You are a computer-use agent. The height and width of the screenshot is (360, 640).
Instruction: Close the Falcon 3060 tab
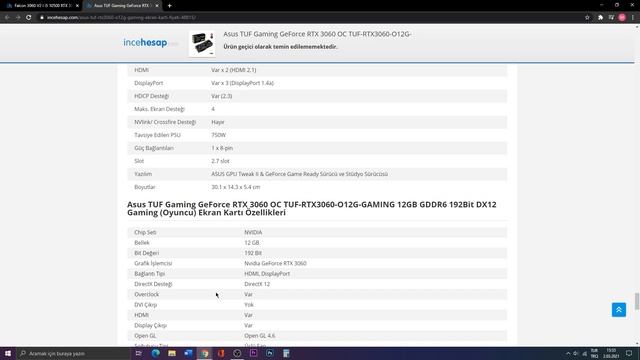pos(77,6)
